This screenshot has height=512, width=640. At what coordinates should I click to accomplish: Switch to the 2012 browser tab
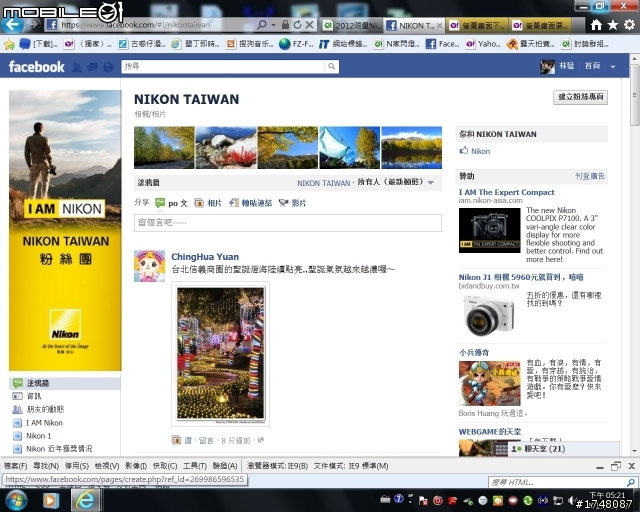(351, 25)
